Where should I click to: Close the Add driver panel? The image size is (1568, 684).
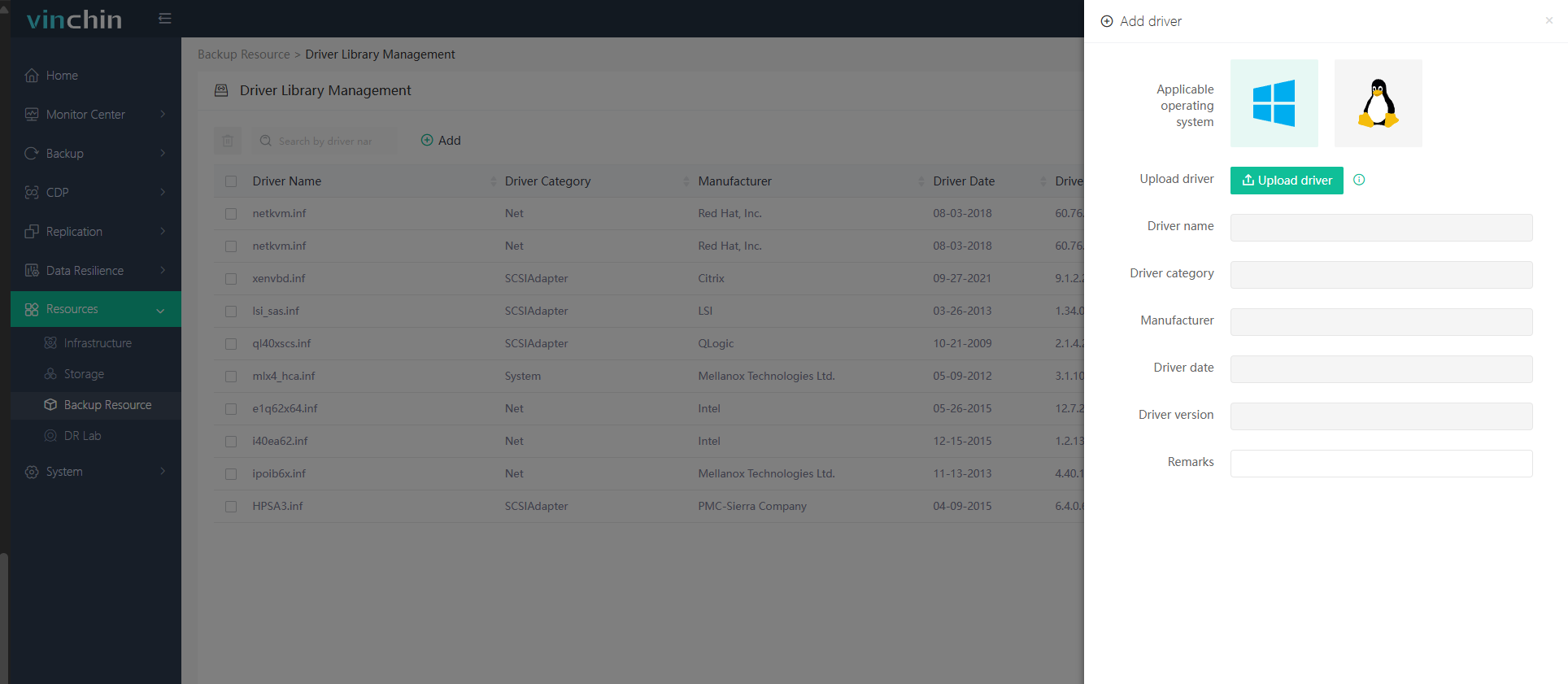pos(1548,20)
